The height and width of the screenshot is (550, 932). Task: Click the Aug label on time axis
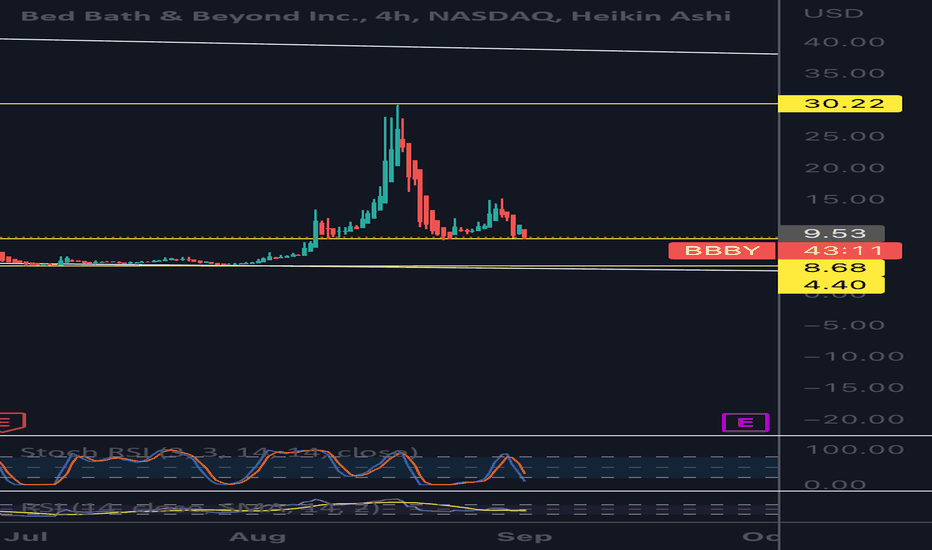pyautogui.click(x=257, y=537)
